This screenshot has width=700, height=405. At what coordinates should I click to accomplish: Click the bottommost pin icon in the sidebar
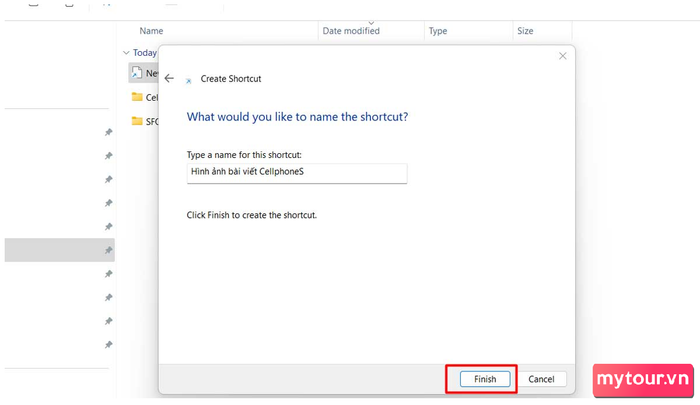(x=108, y=345)
